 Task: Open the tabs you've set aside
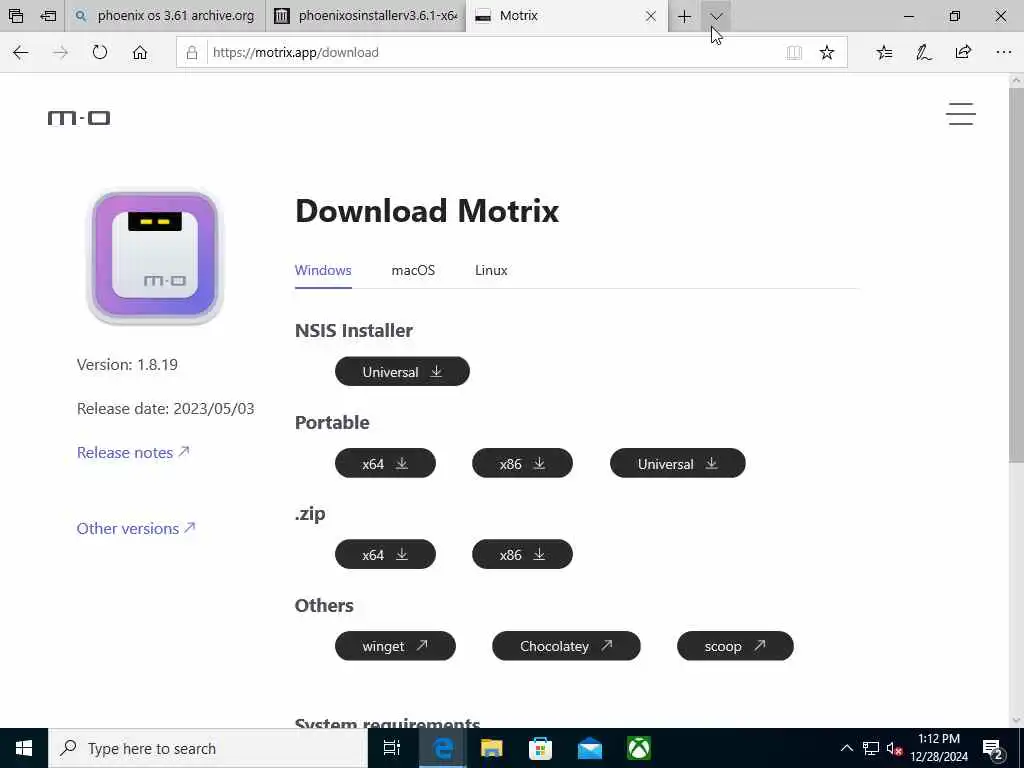pos(16,16)
